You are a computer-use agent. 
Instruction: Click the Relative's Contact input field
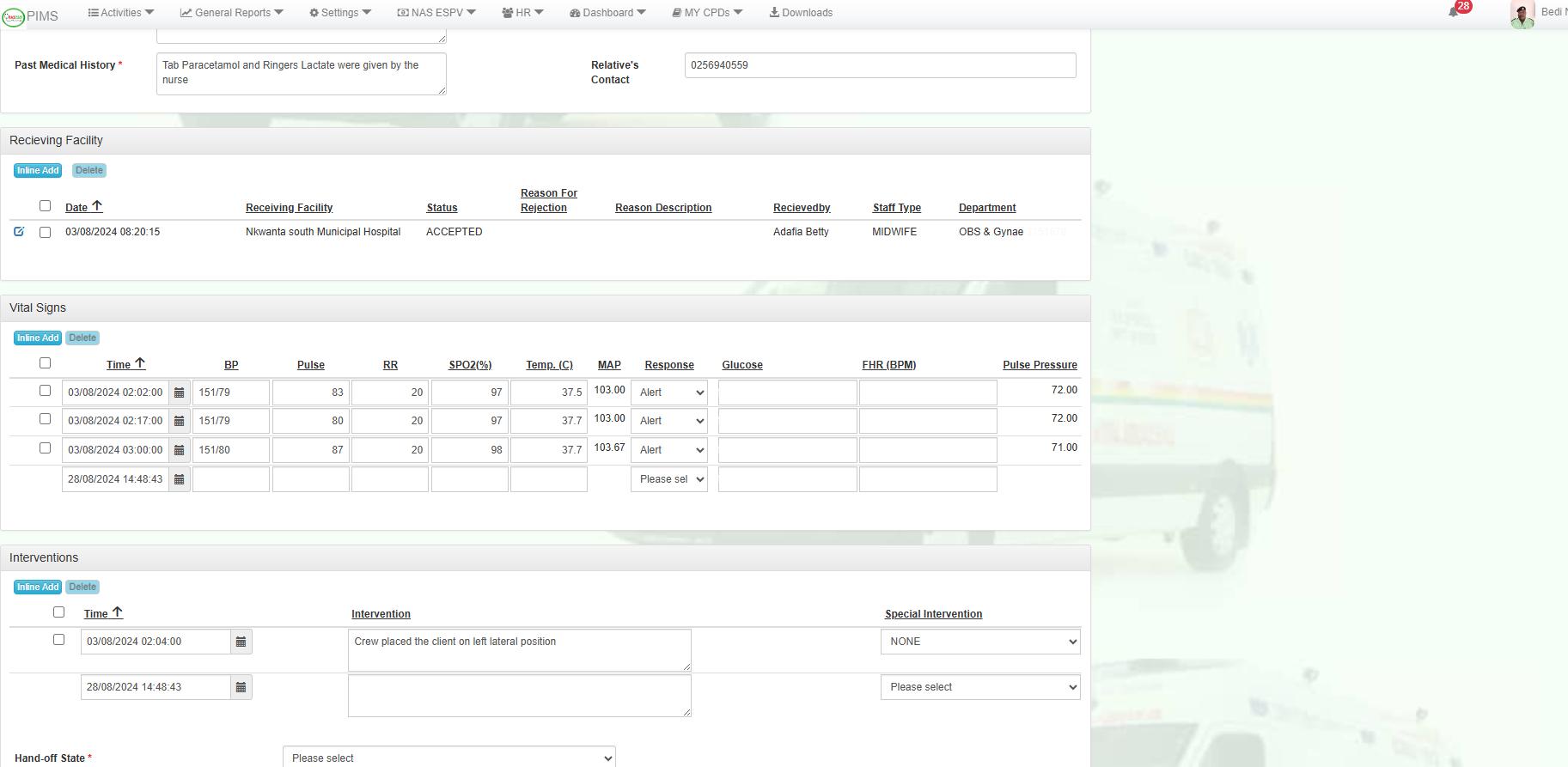880,65
